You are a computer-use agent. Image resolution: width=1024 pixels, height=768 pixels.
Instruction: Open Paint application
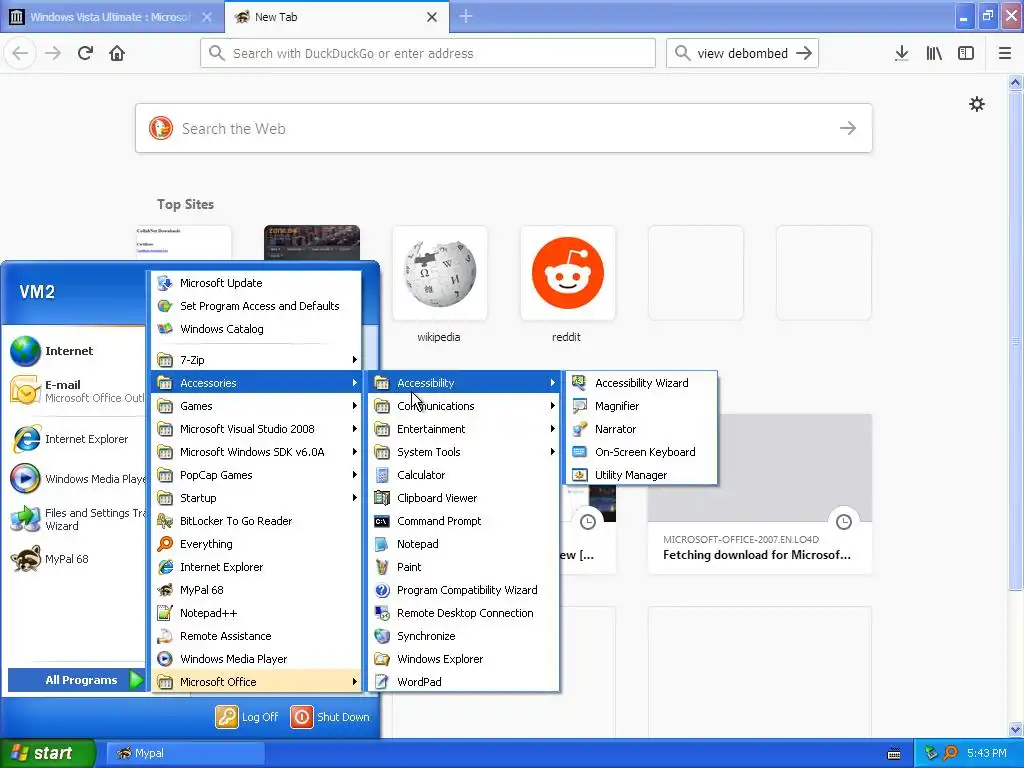[464, 567]
